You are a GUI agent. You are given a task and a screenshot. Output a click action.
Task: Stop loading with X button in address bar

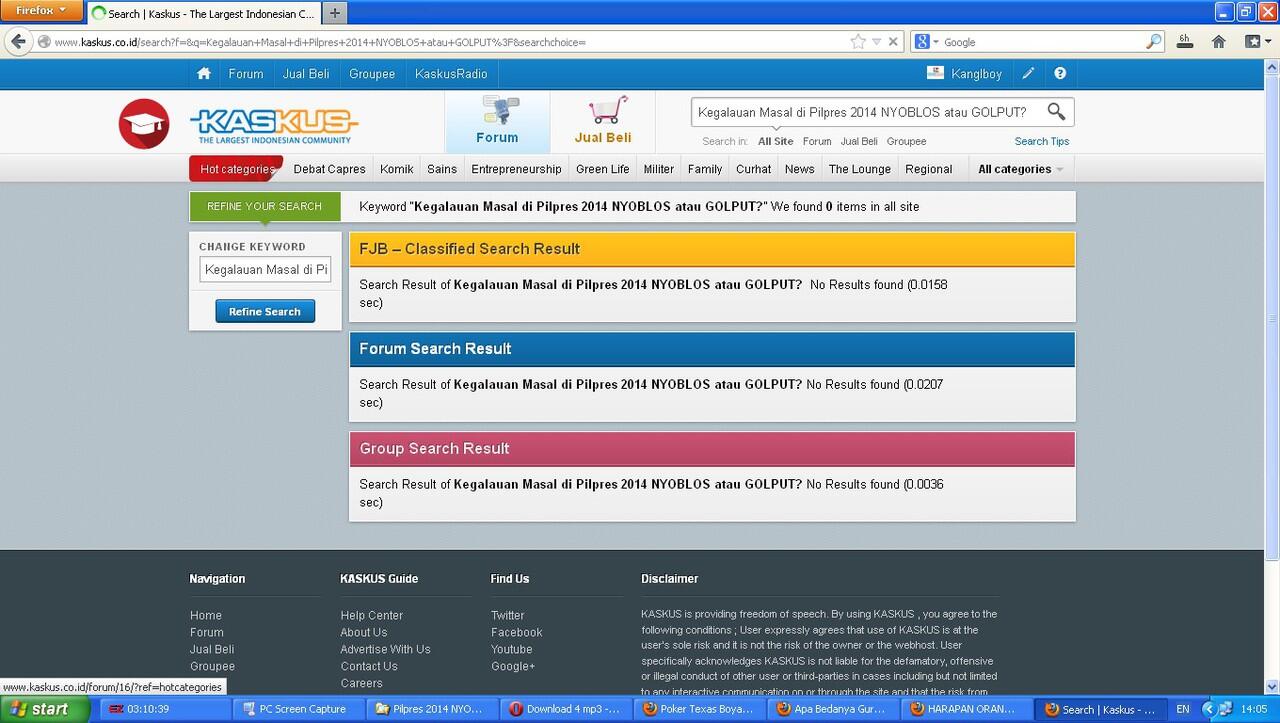point(893,42)
